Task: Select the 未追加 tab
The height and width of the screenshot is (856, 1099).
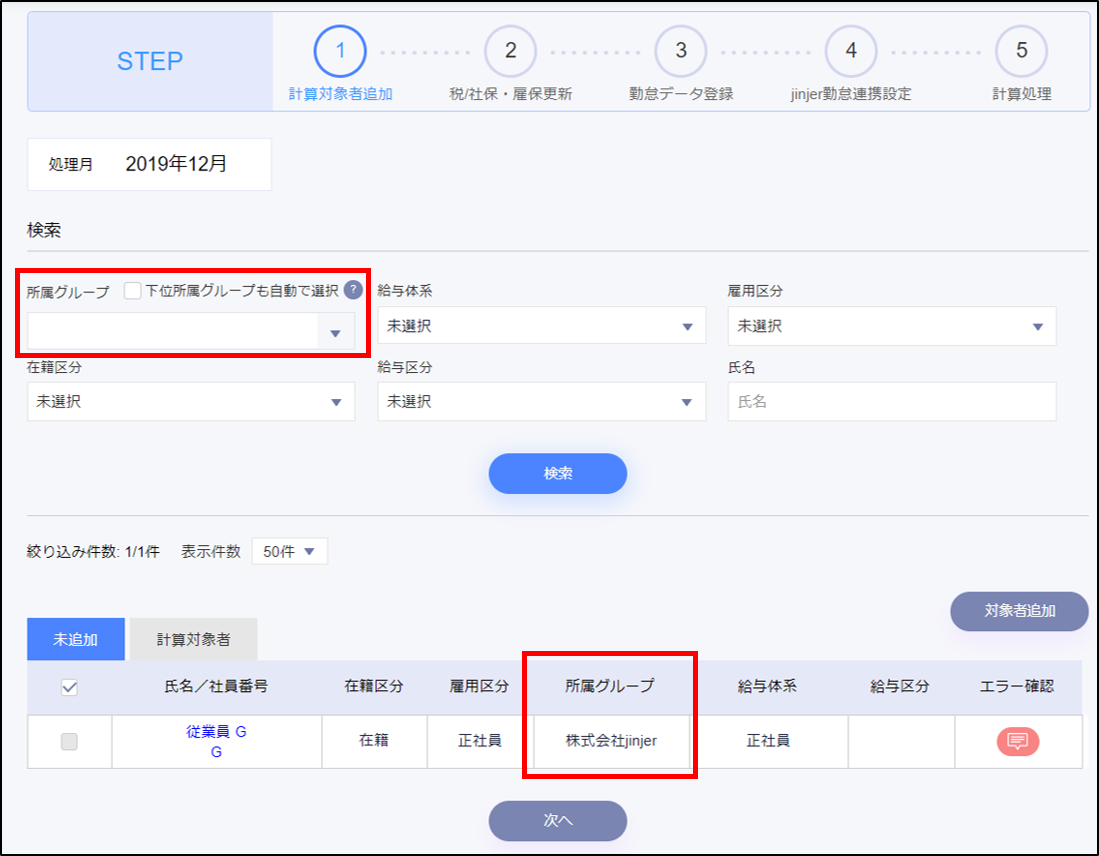Action: point(75,639)
